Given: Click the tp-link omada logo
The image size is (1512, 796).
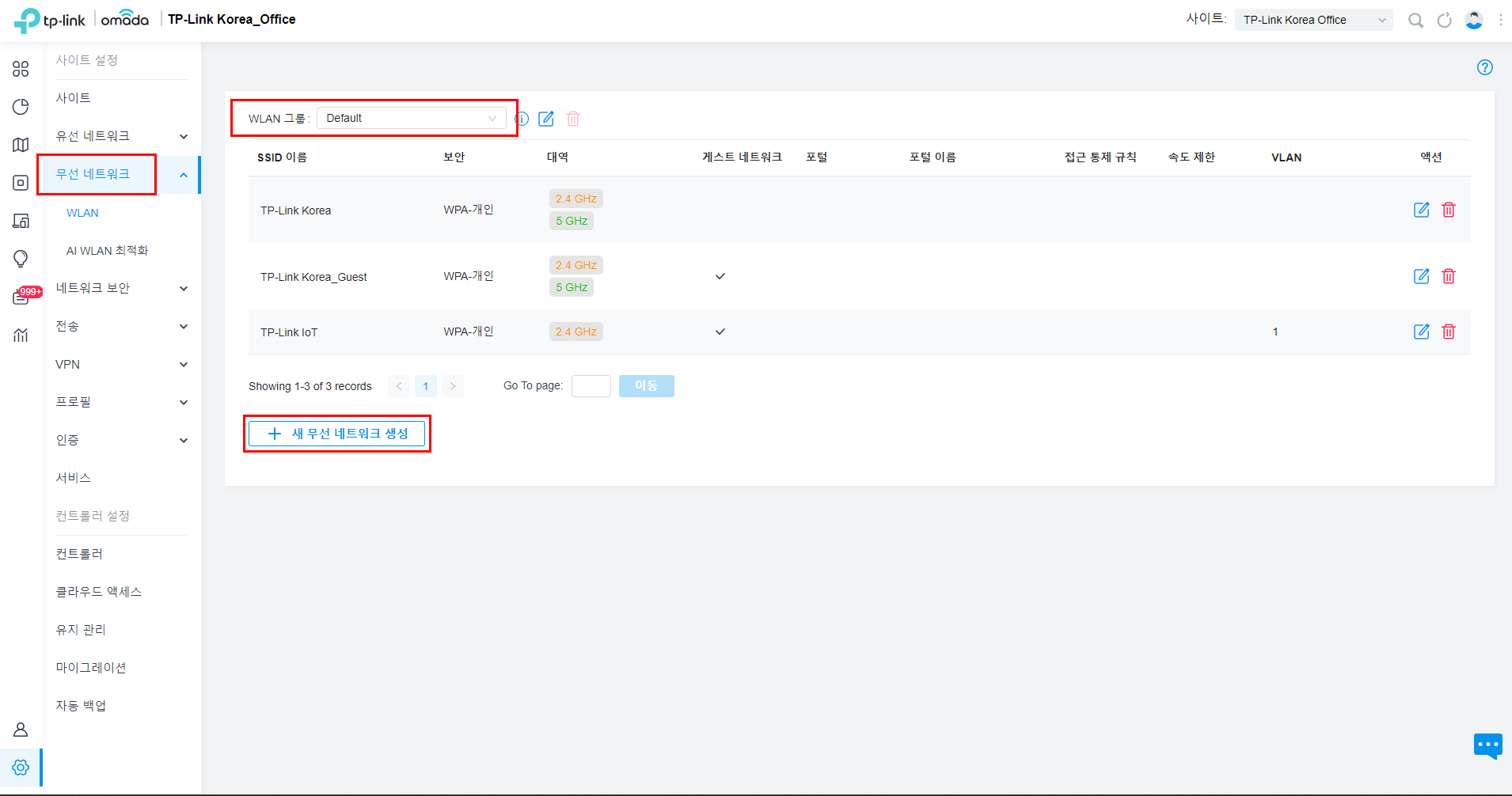Looking at the screenshot, I should pyautogui.click(x=82, y=20).
